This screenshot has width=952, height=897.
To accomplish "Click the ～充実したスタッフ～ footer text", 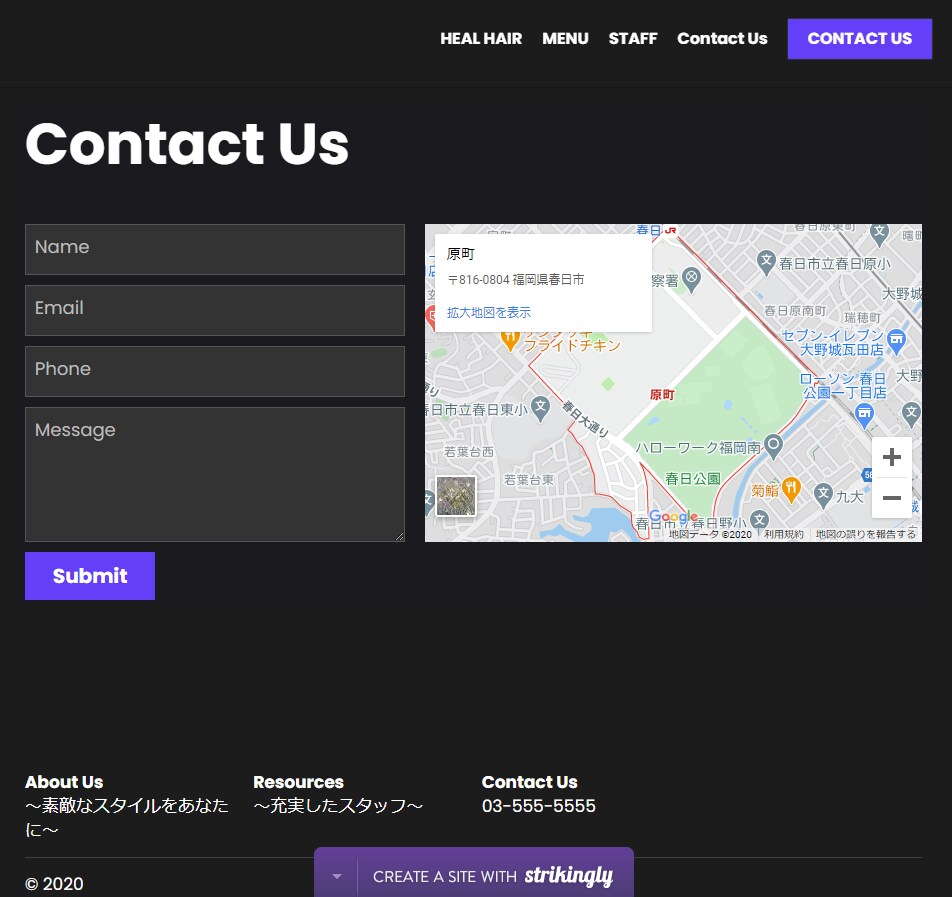I will pos(338,806).
